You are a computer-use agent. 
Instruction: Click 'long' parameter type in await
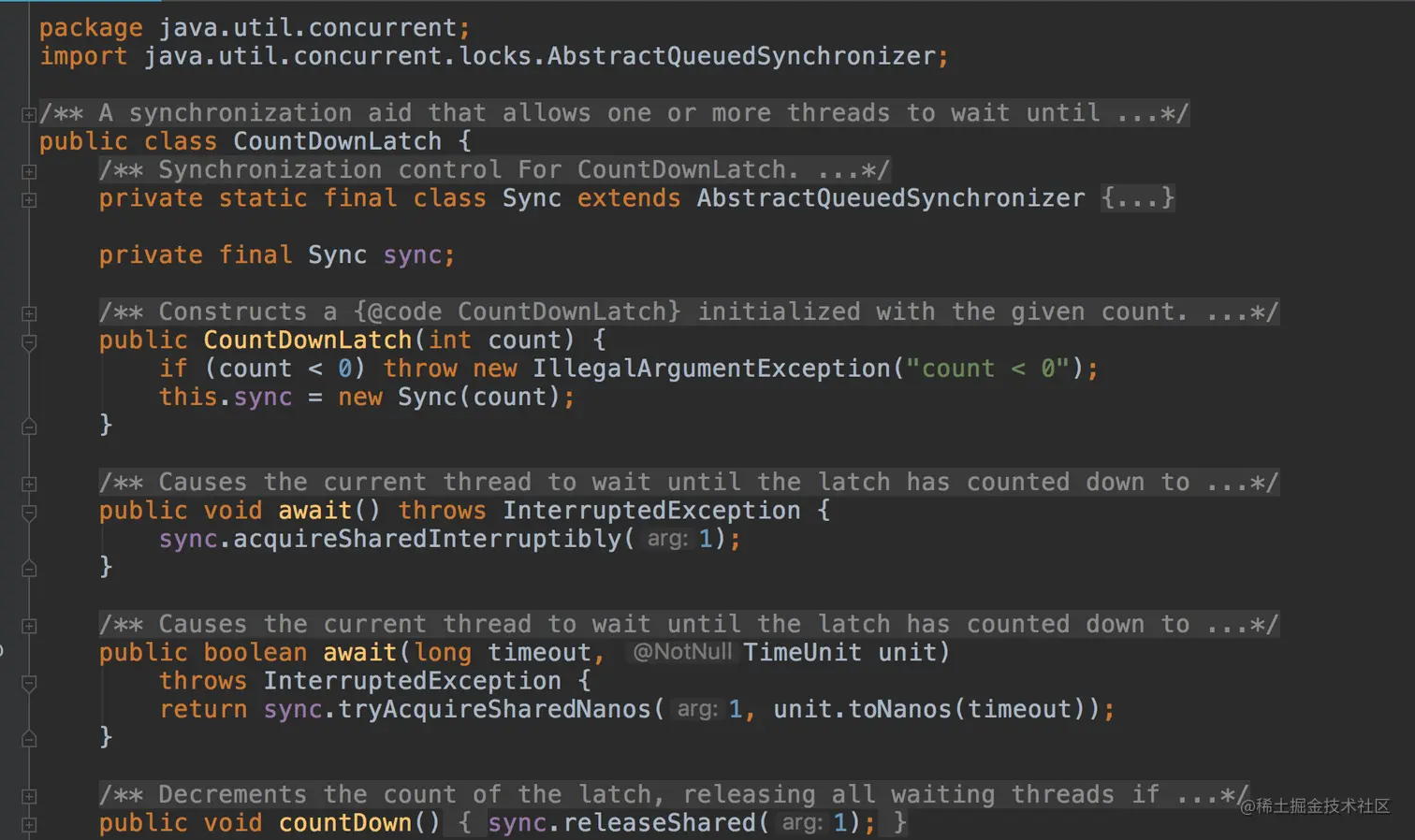(x=443, y=653)
